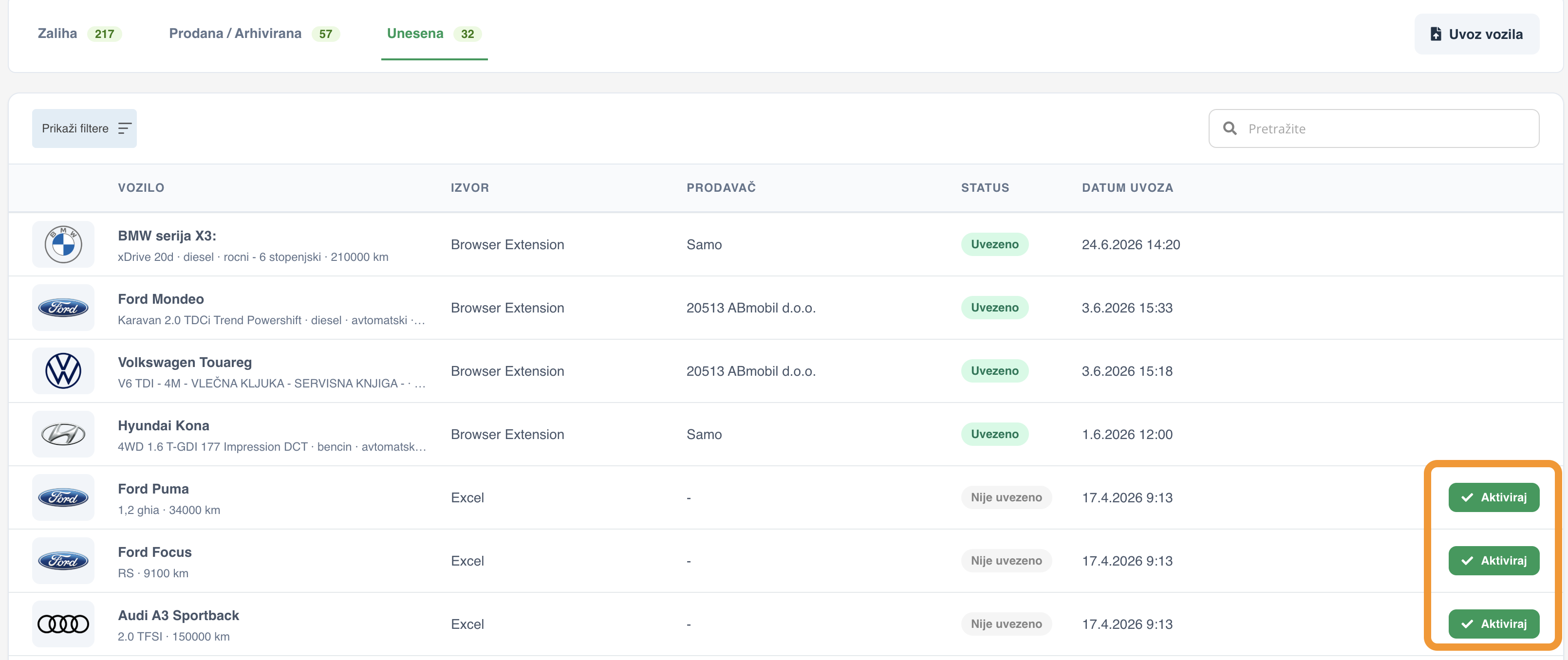This screenshot has width=1568, height=660.
Task: Click the Uvezeno status badge for Hyundai Kona
Action: click(994, 434)
